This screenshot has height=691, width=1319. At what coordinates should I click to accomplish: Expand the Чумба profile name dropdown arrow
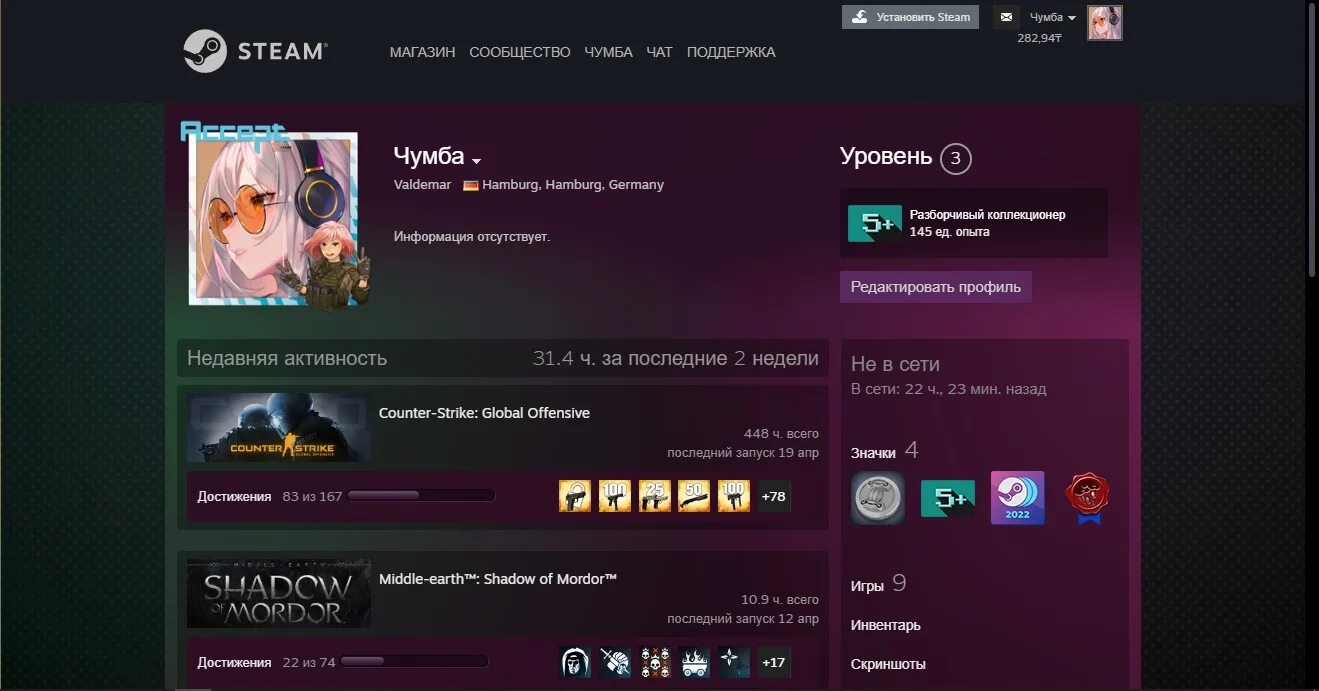pyautogui.click(x=477, y=161)
